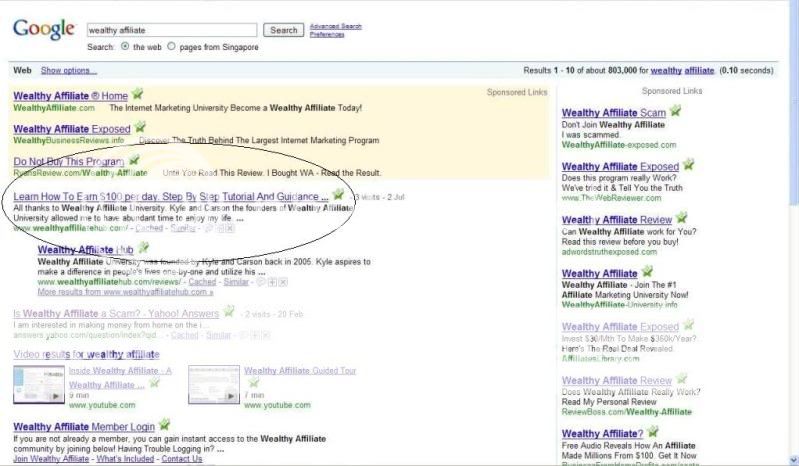Open the 'Wealthy Affiliate Hub' result title

pyautogui.click(x=85, y=250)
